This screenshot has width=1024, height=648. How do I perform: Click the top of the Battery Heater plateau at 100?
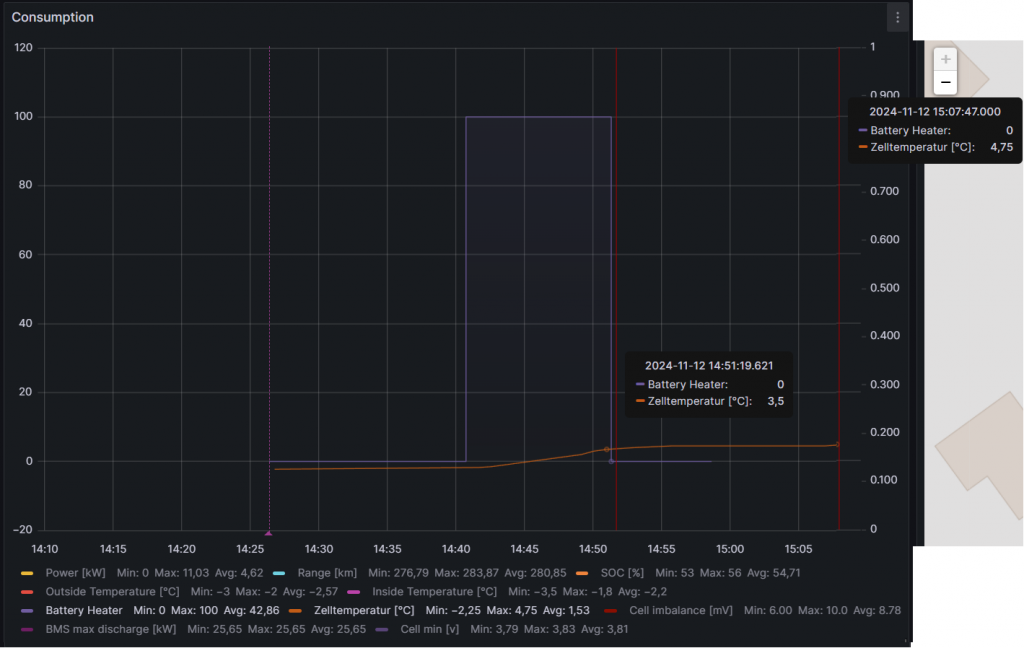[x=538, y=117]
